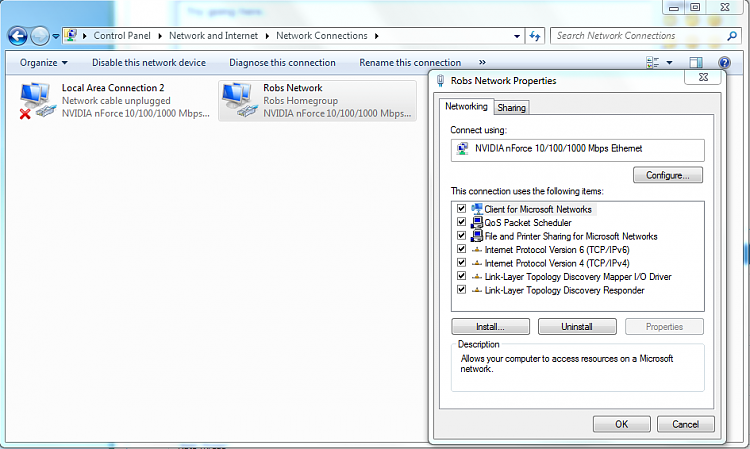Switch to the Sharing tab
This screenshot has height=449, width=750.
click(511, 108)
